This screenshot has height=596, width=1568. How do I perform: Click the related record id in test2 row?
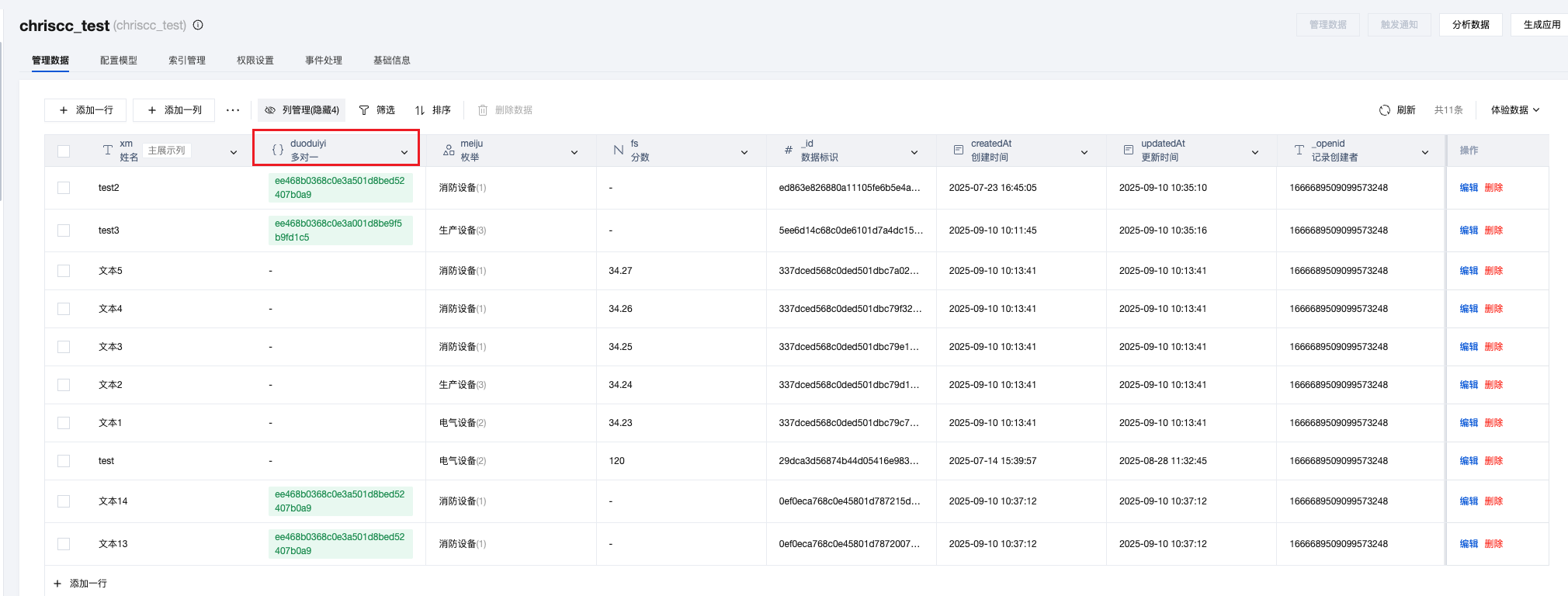pyautogui.click(x=340, y=188)
